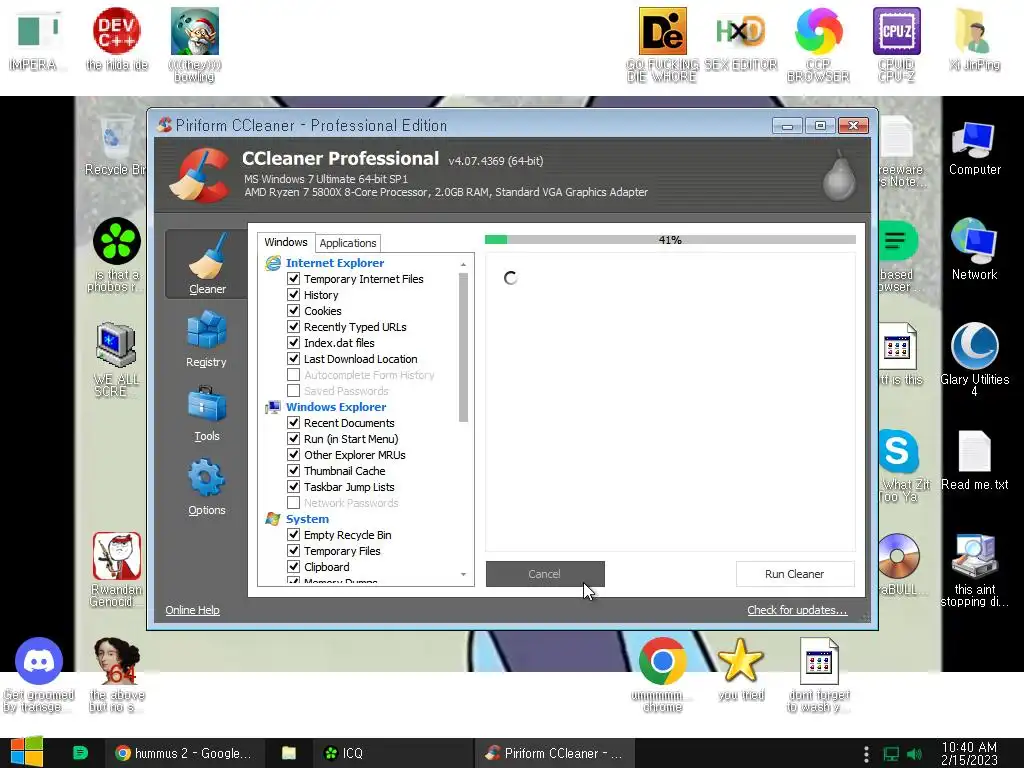
Task: Open the CPUID CPU-Z desktop icon
Action: 897,44
